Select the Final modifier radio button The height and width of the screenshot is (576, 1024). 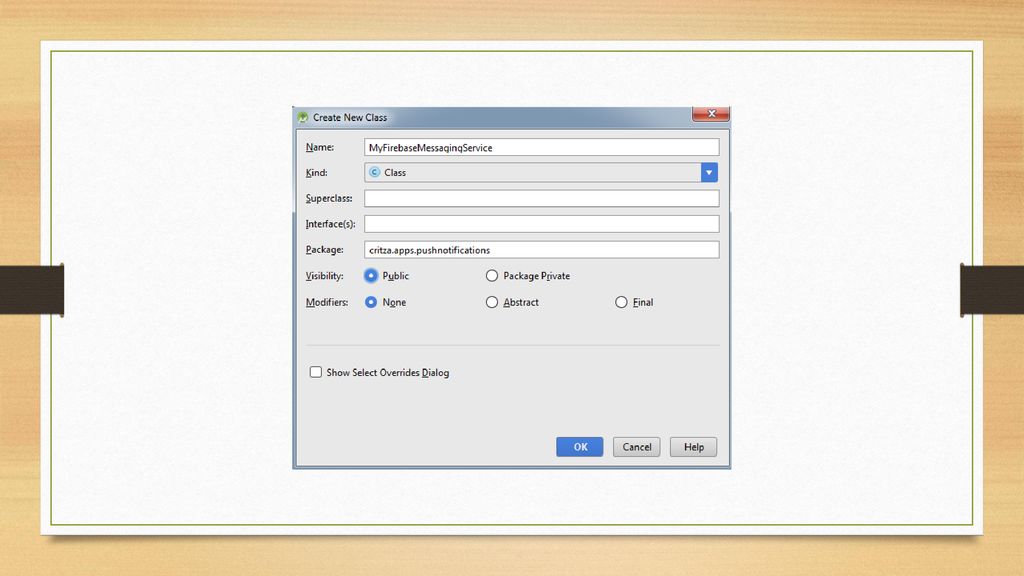[x=621, y=302]
